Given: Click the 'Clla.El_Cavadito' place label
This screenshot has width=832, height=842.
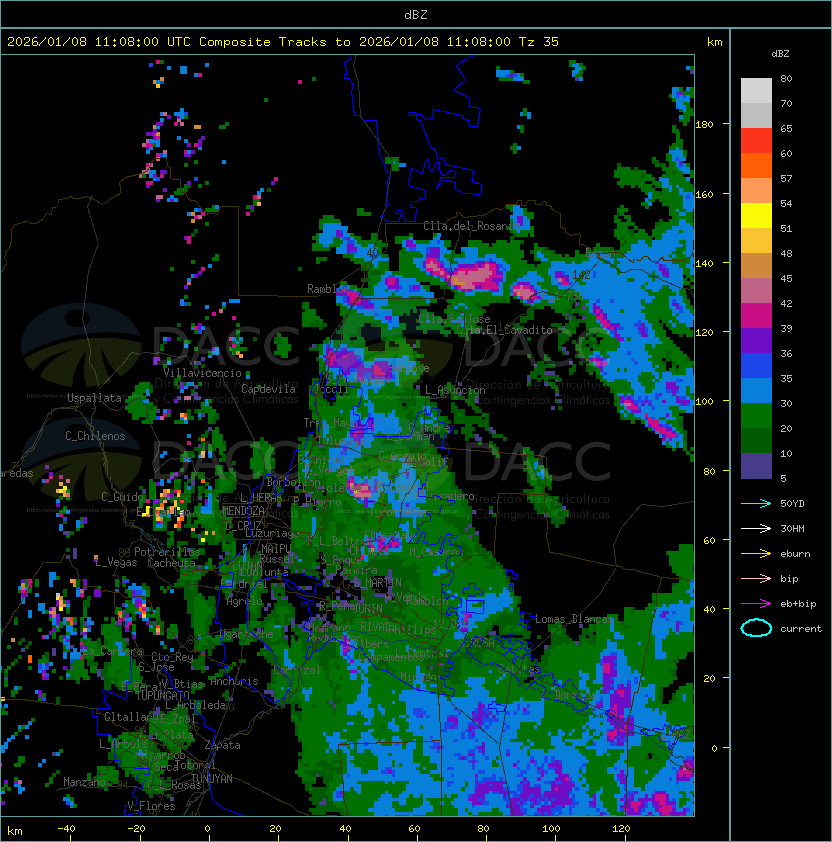Looking at the screenshot, I should 504,330.
